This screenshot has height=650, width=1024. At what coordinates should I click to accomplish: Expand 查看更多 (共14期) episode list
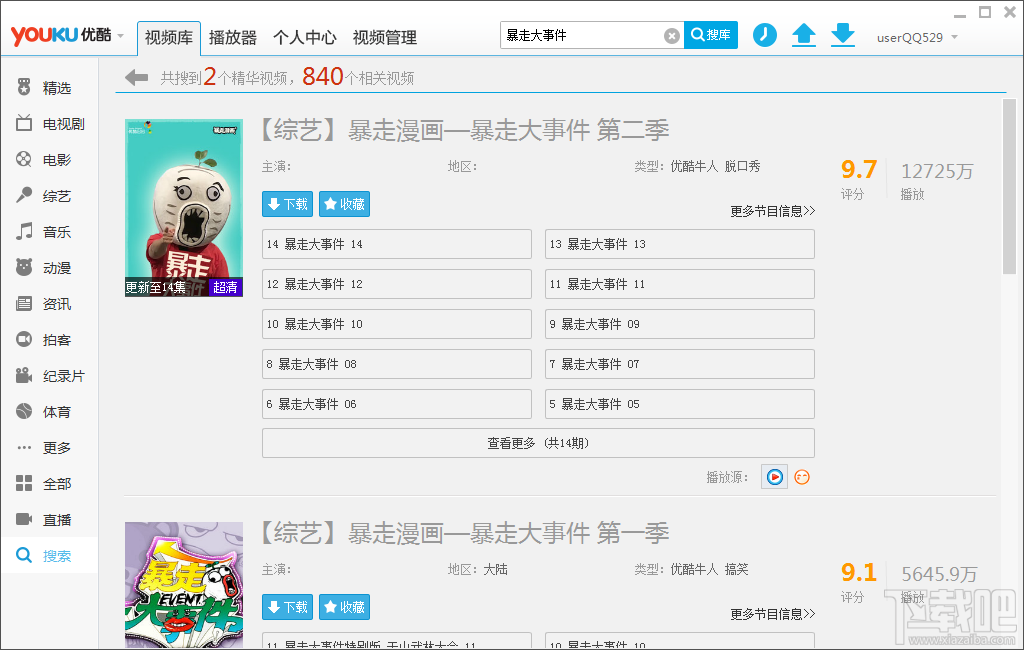538,443
